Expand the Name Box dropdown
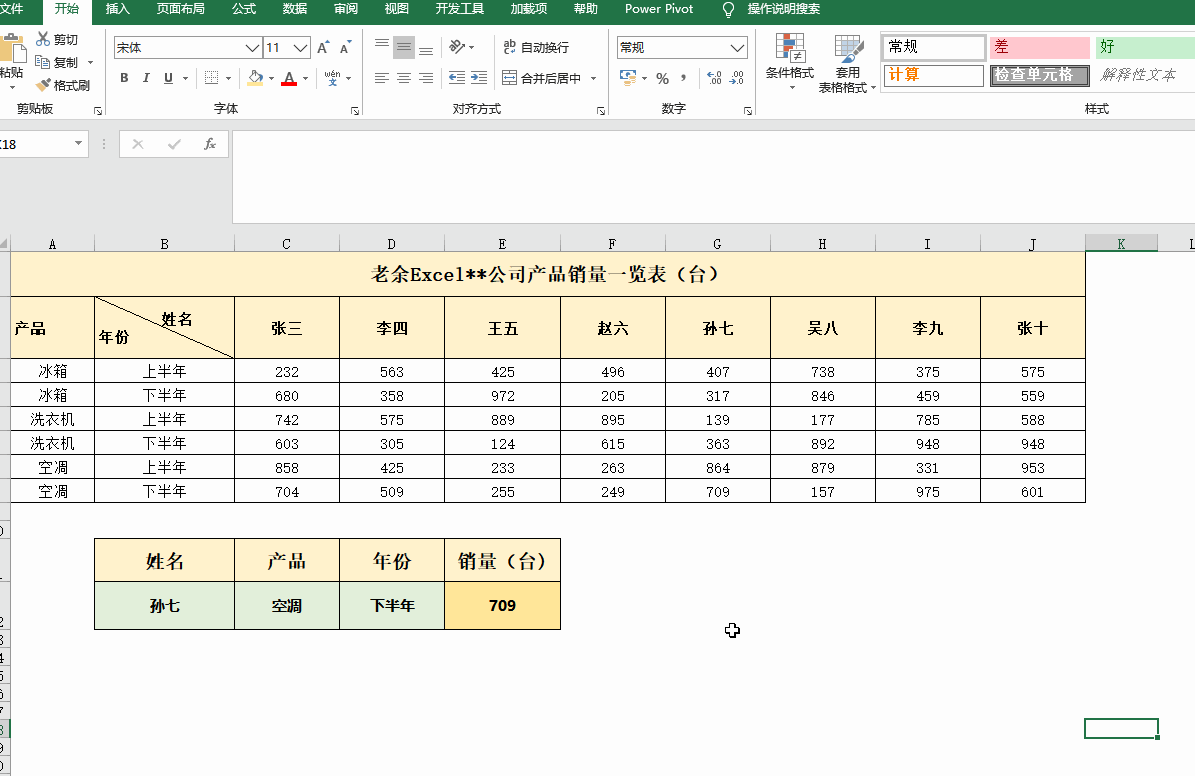This screenshot has height=776, width=1195. click(78, 143)
